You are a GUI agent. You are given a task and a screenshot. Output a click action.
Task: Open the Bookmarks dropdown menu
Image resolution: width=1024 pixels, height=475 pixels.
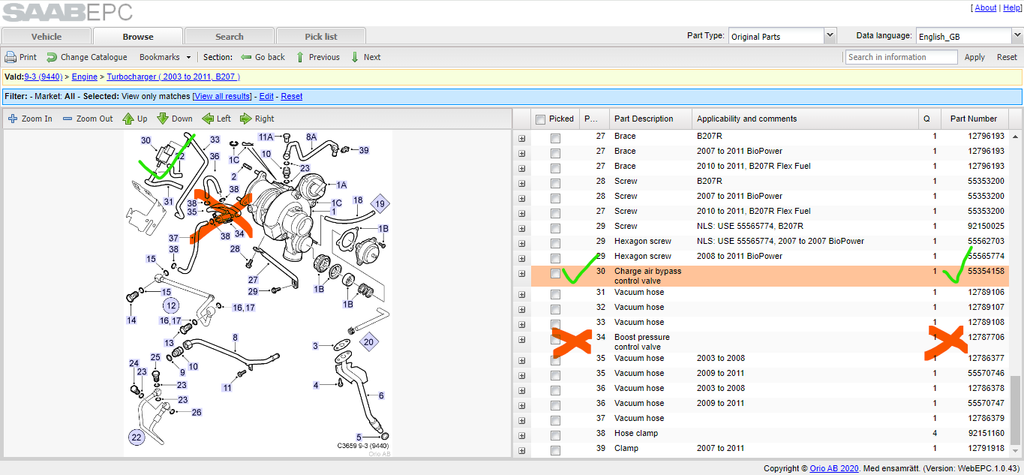tap(165, 57)
